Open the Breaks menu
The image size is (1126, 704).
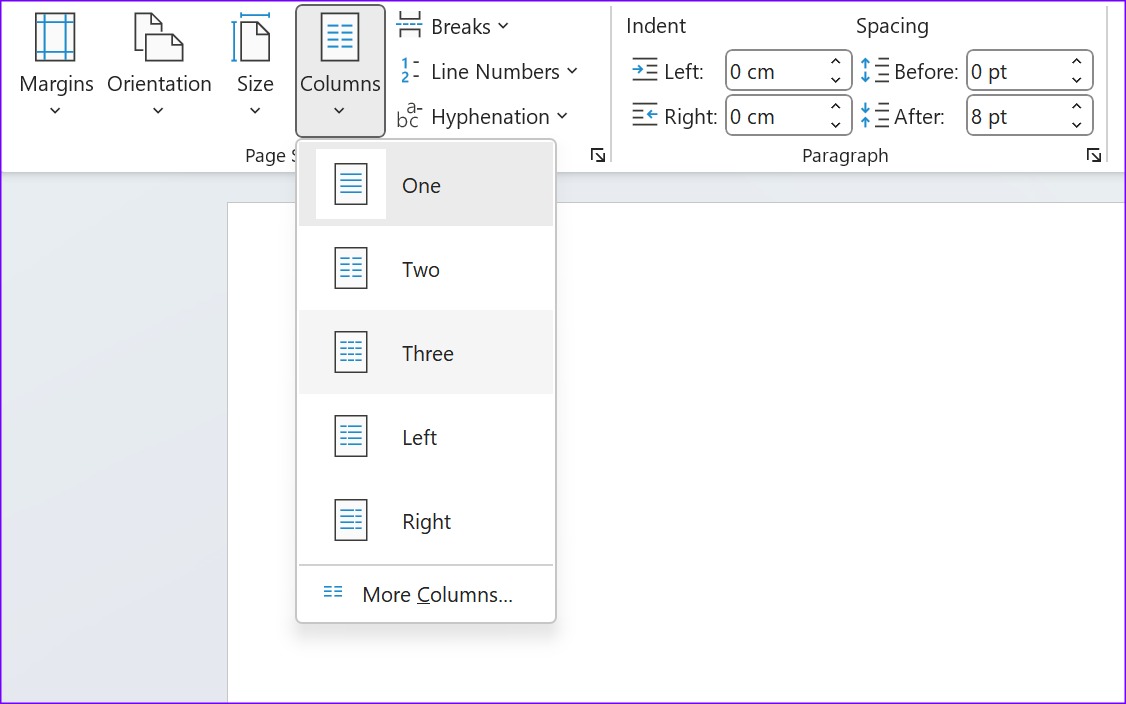coord(452,27)
